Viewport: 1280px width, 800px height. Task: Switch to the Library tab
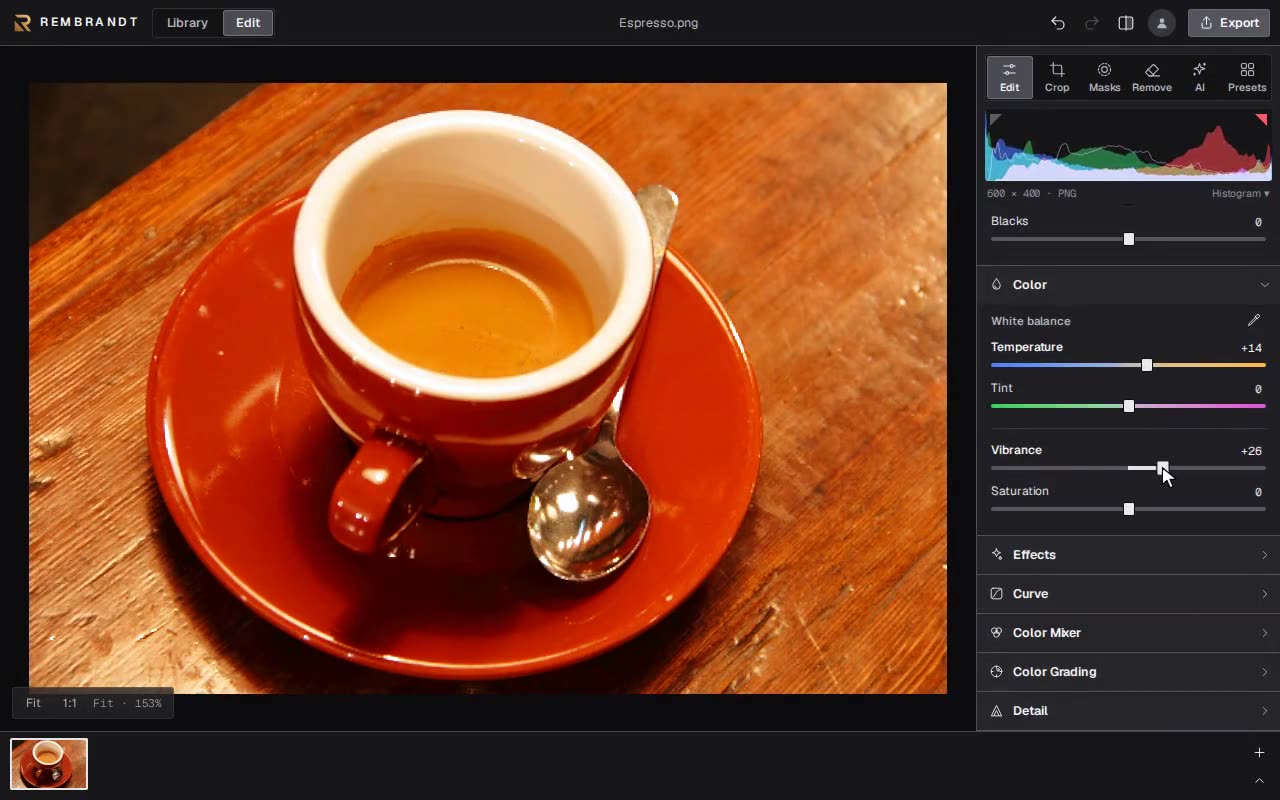pyautogui.click(x=187, y=23)
